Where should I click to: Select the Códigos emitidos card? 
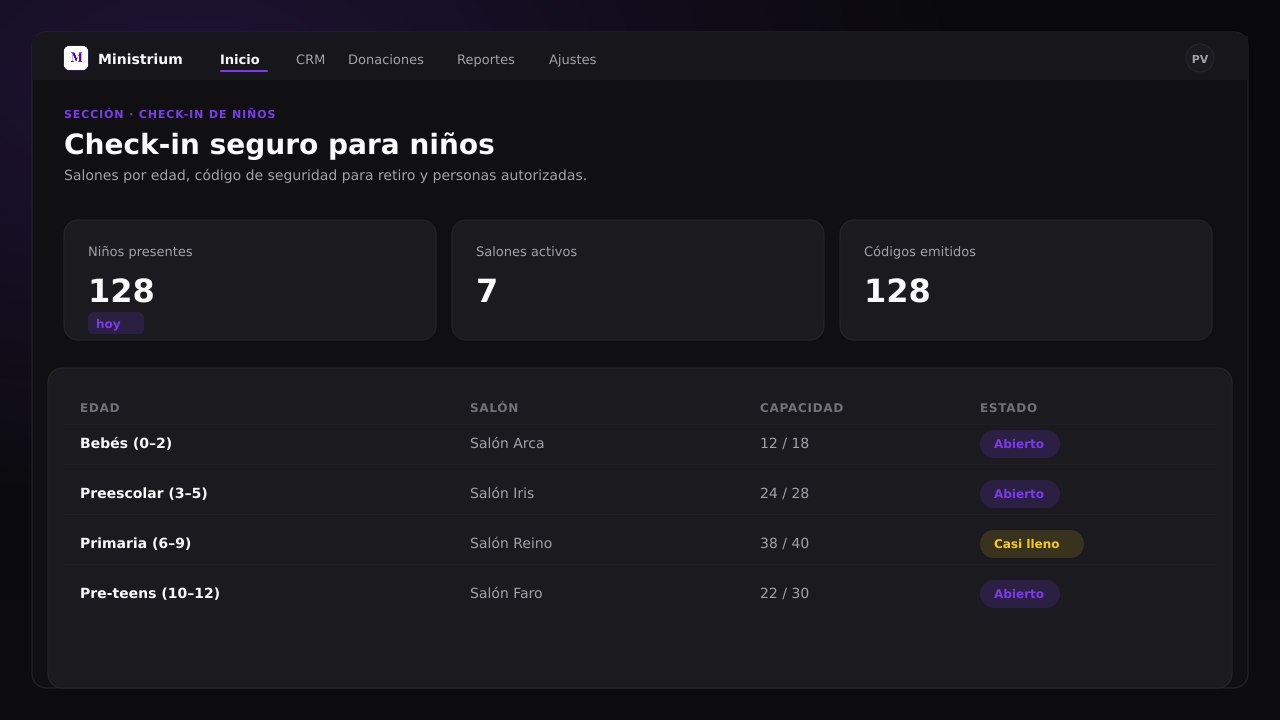1026,280
